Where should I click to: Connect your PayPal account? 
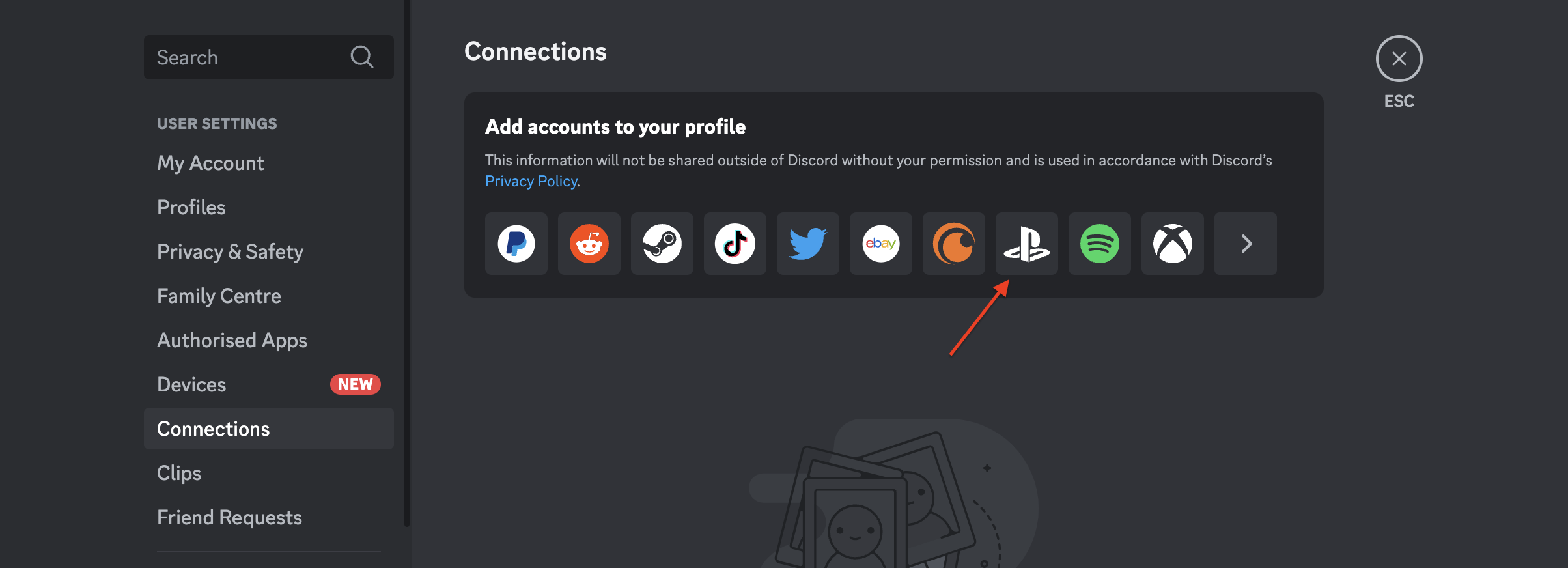pos(516,244)
